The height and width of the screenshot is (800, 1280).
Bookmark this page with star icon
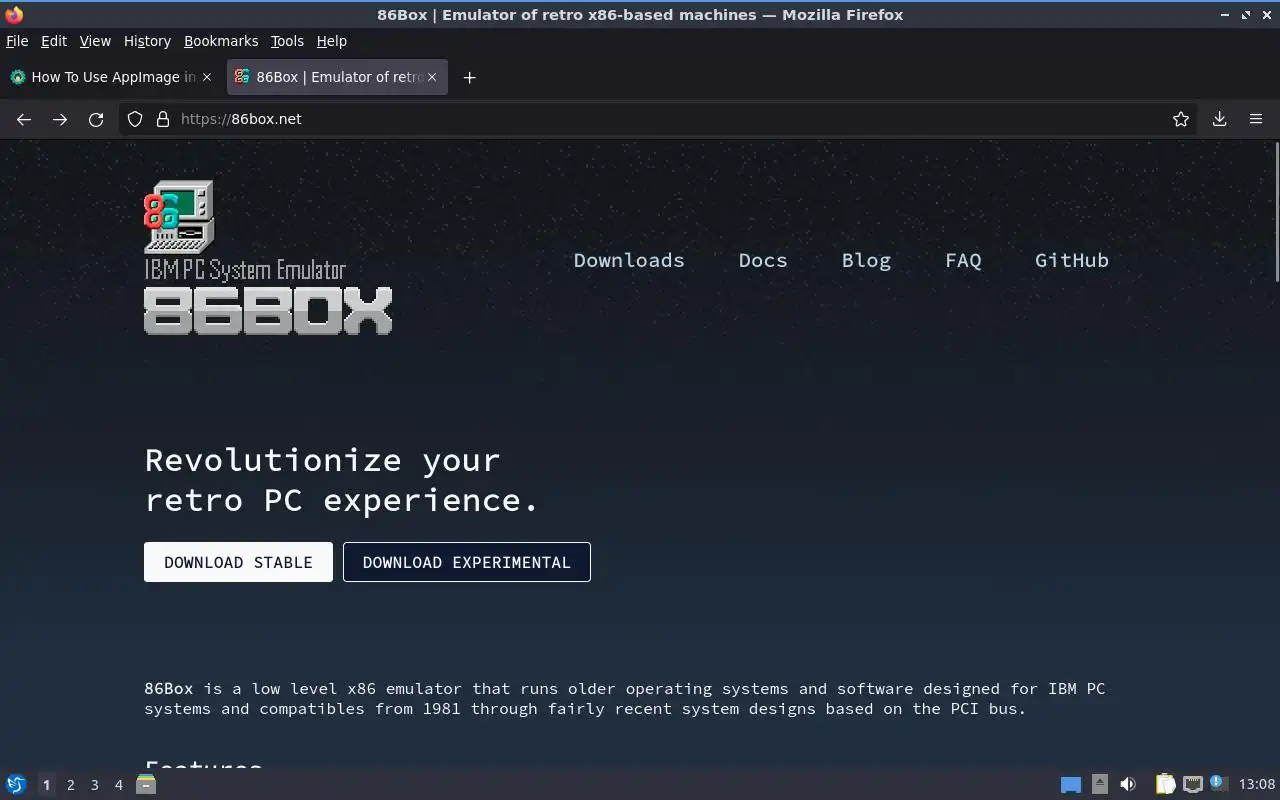[1181, 119]
